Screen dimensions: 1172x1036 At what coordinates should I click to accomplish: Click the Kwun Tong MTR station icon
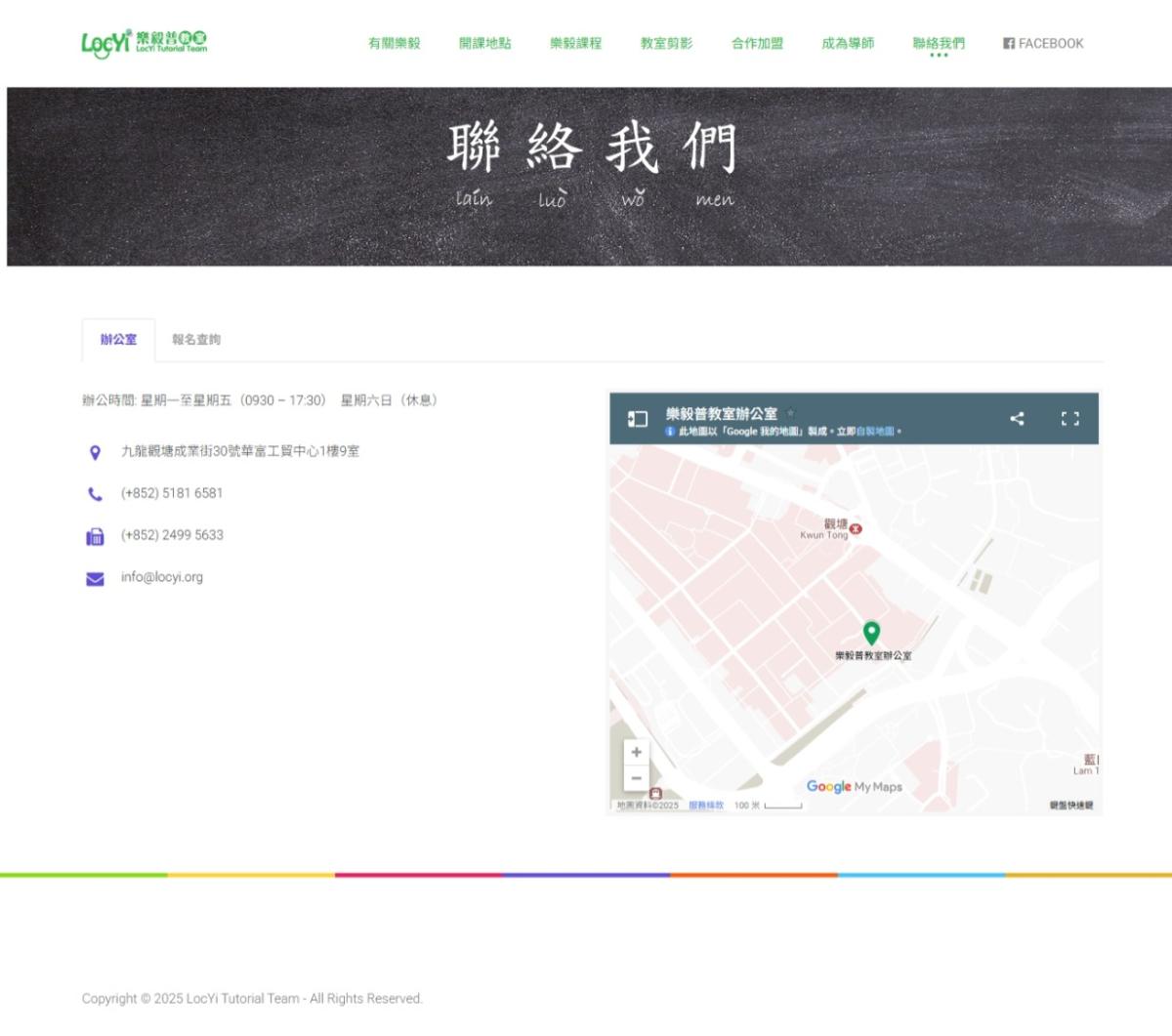[x=857, y=528]
